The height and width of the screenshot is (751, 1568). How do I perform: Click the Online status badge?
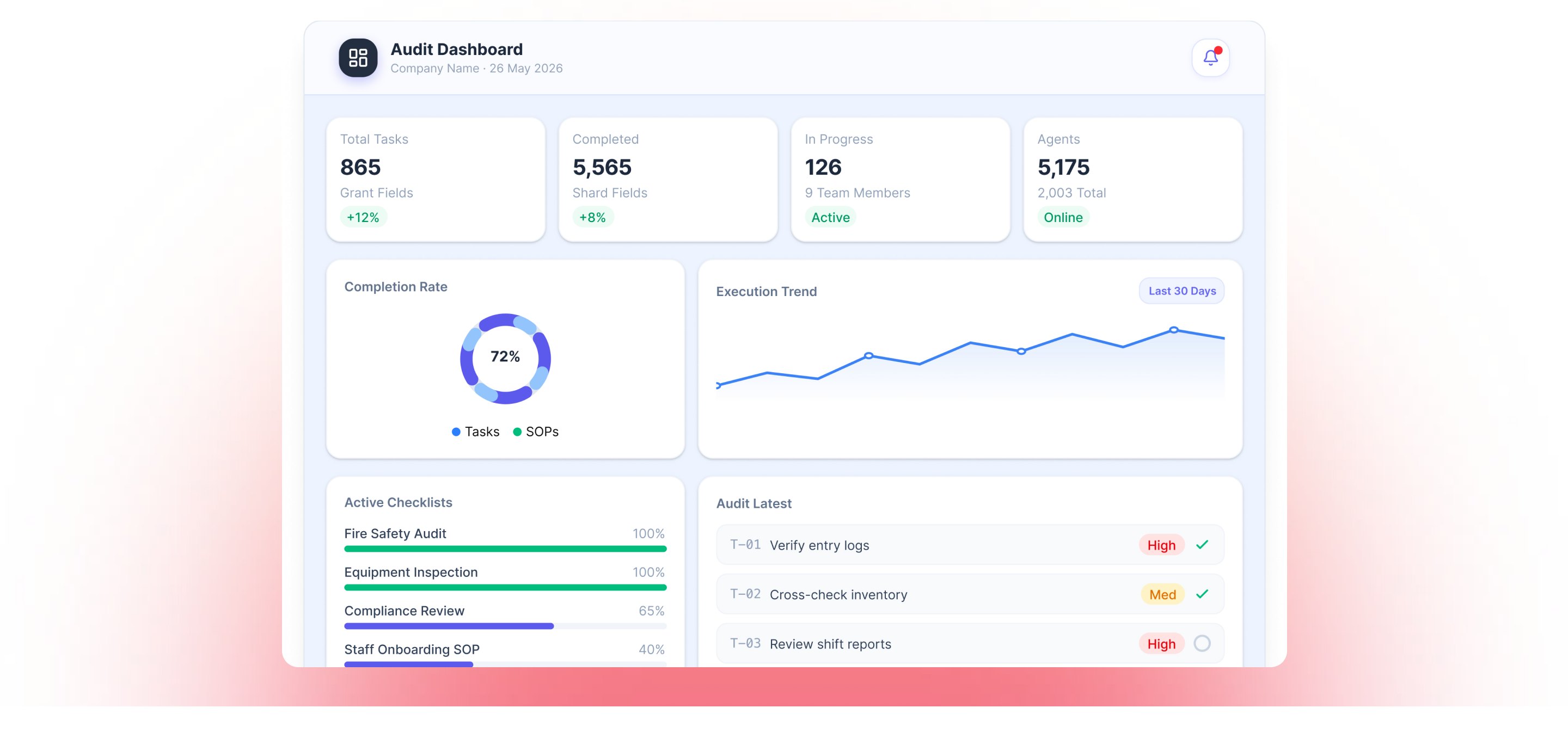[x=1063, y=217]
